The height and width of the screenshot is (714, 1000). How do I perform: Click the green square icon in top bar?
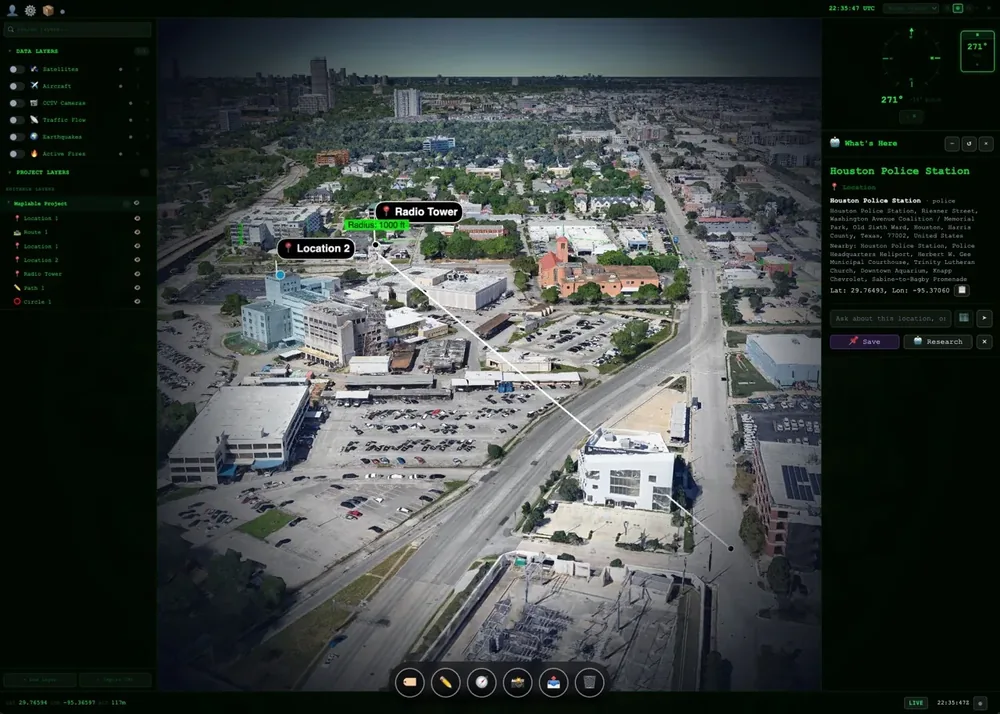pyautogui.click(x=957, y=8)
